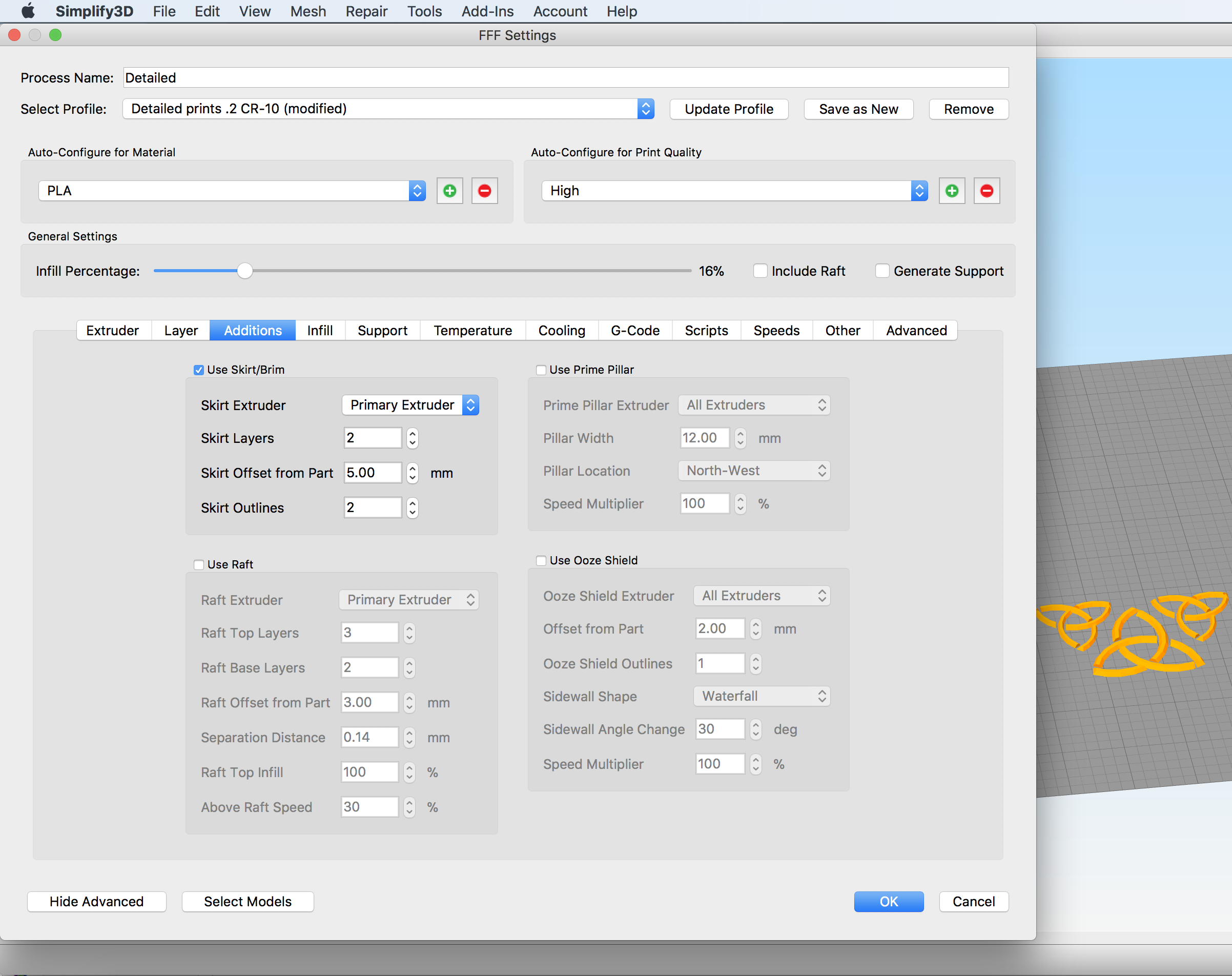Switch to the Support tab

pos(383,330)
